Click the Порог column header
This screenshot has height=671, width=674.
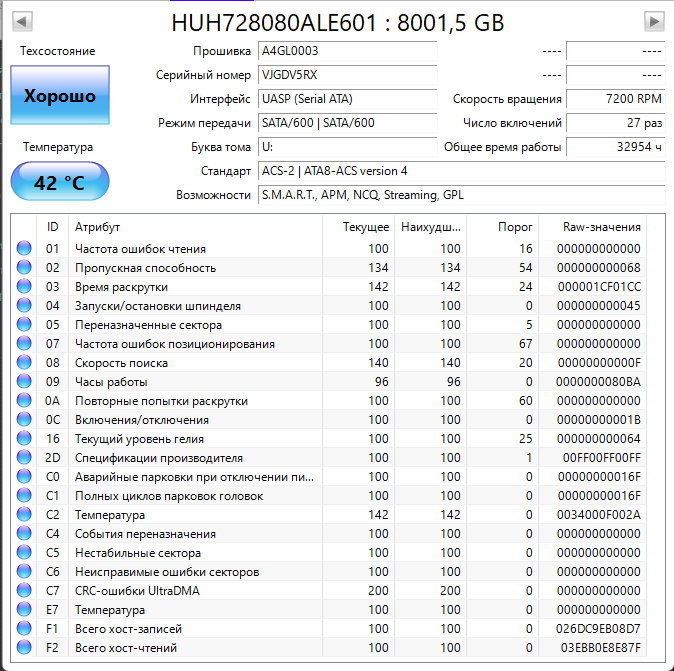coord(502,227)
